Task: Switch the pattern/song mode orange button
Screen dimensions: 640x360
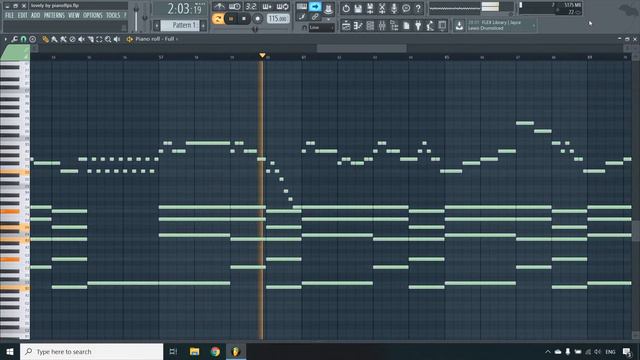Action: (x=218, y=18)
